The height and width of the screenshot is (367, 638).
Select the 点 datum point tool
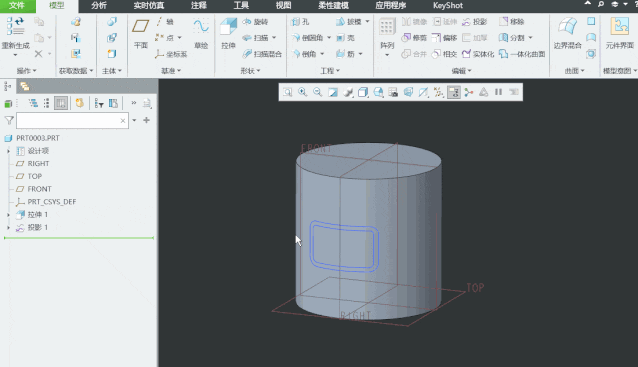164,38
